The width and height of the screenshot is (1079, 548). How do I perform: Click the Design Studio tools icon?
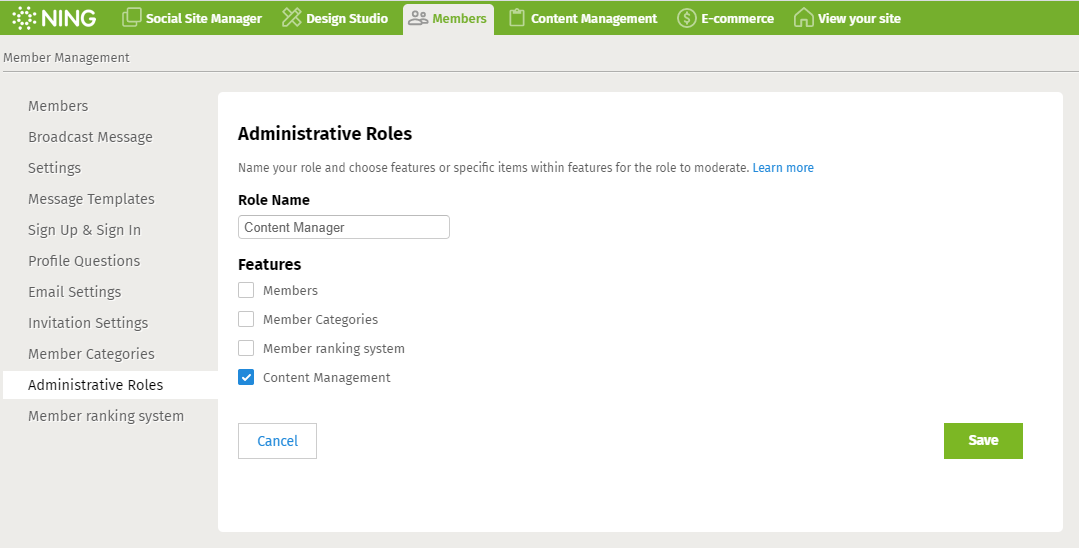pos(291,18)
